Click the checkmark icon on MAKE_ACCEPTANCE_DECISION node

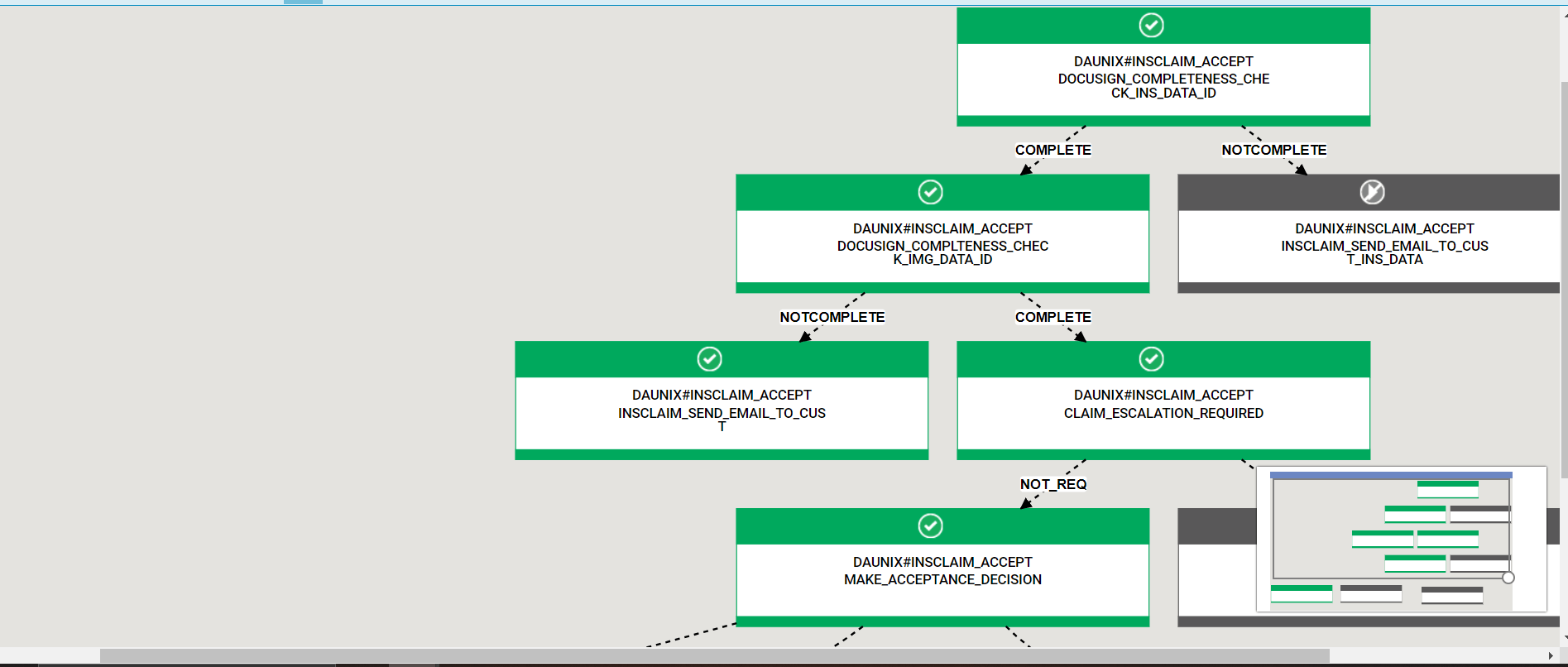click(x=930, y=525)
